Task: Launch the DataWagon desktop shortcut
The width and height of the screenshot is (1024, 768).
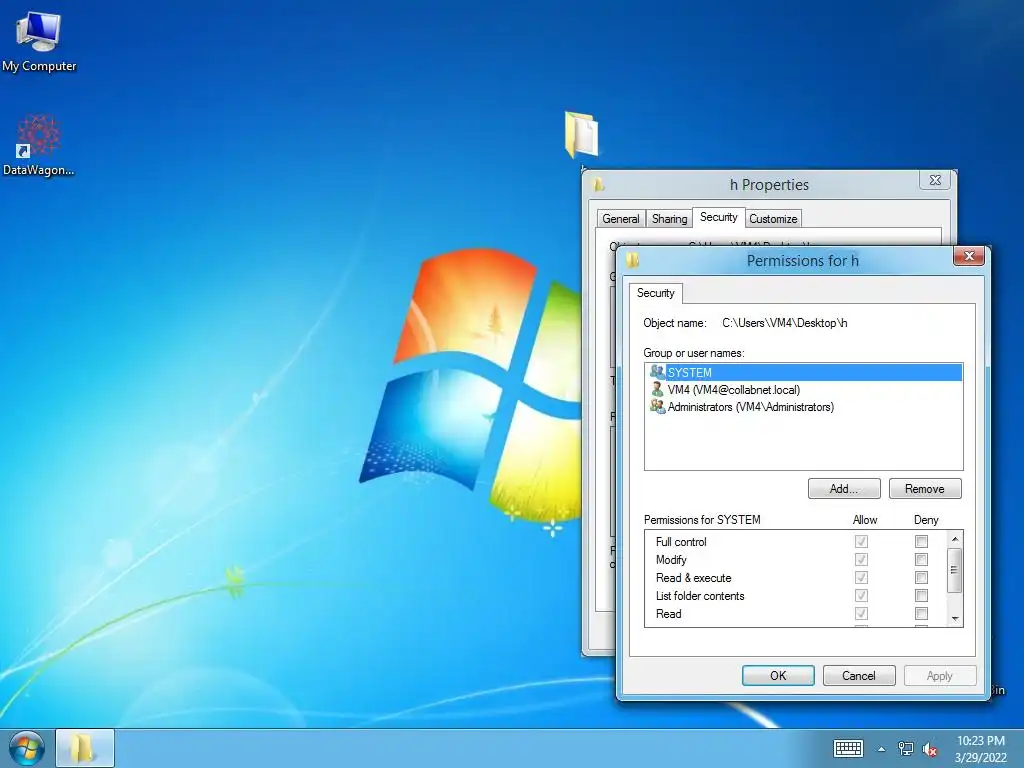Action: coord(39,145)
